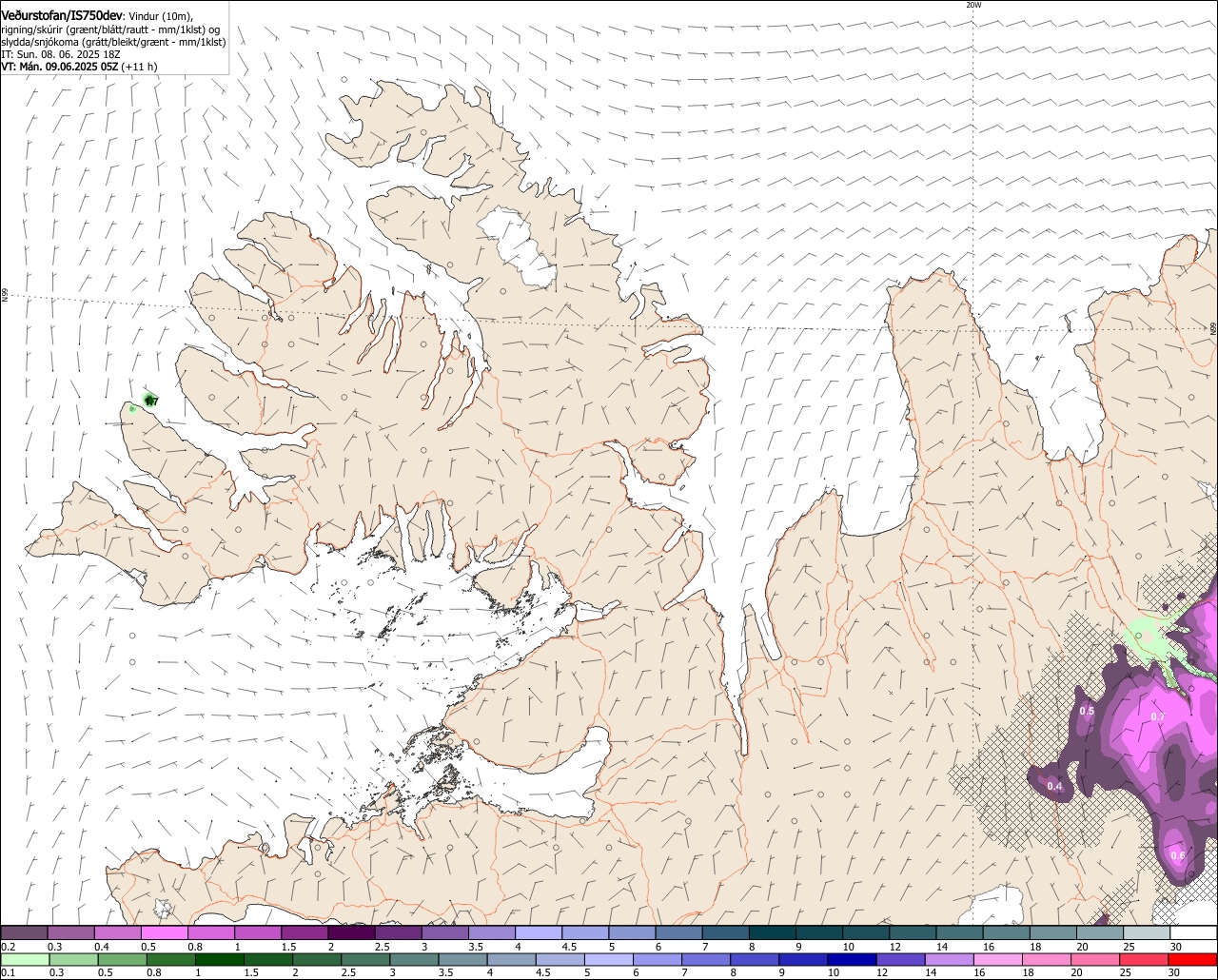The width and height of the screenshot is (1218, 980).
Task: Click the '3.5' label in the bottom legend row
Action: point(445,972)
